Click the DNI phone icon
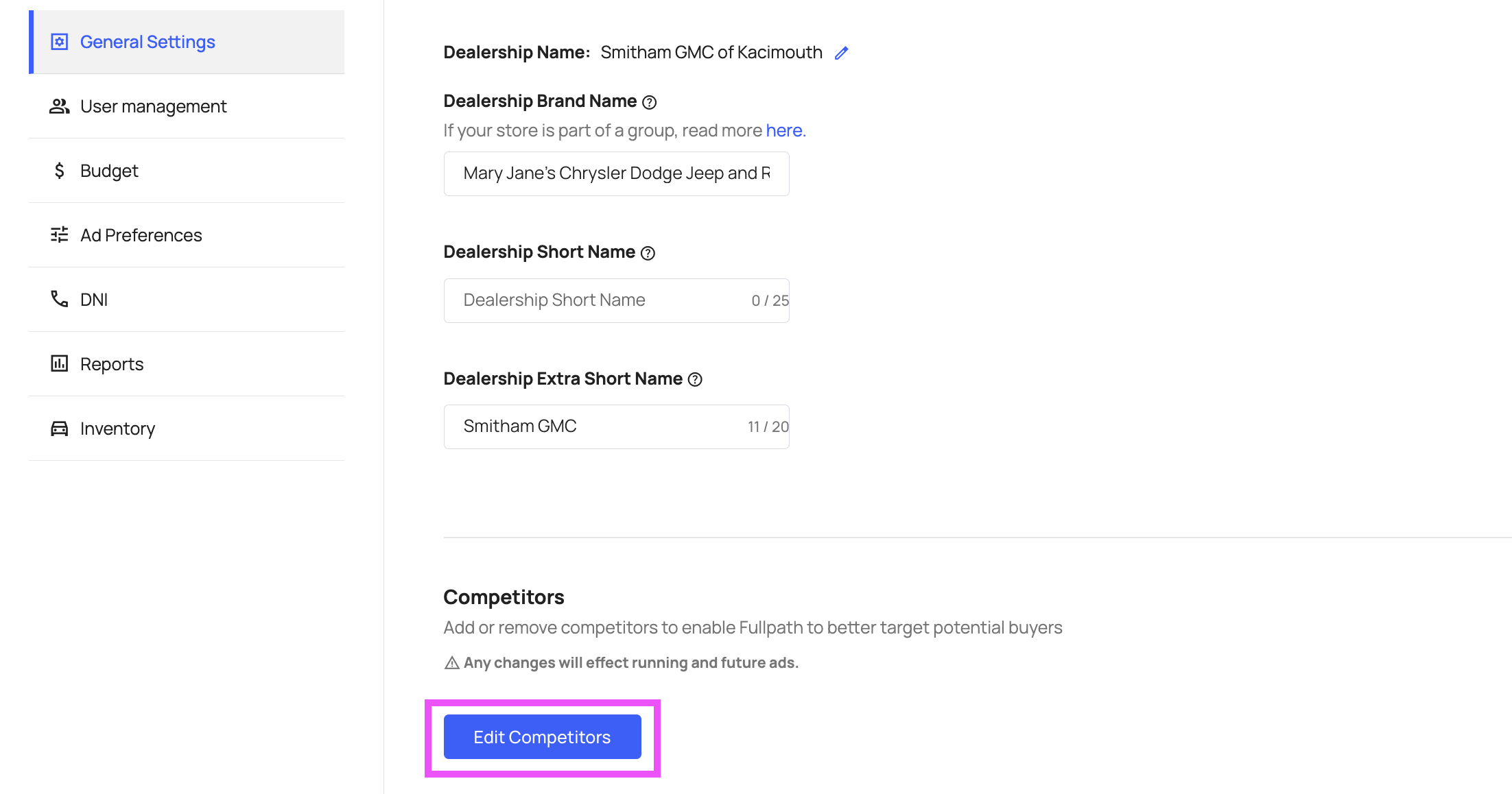 pos(60,300)
